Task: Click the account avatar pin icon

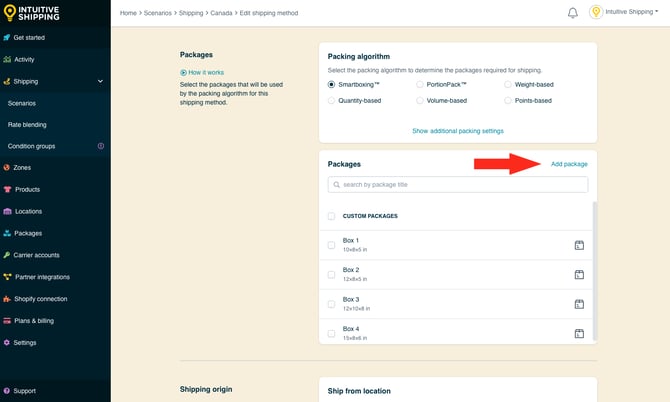Action: pyautogui.click(x=596, y=12)
